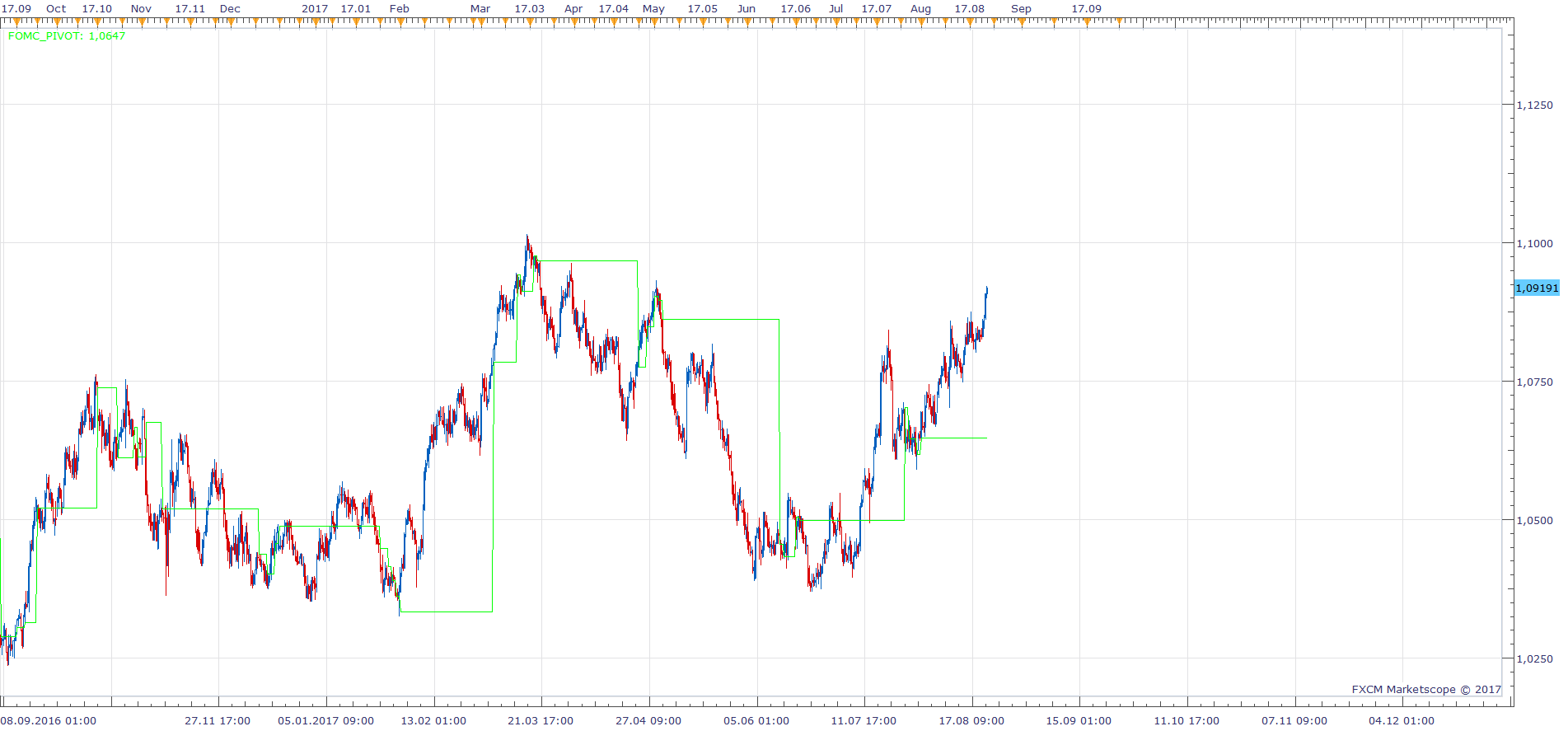
Task: Click the 05.06 01:00 bottom date label
Action: tap(756, 720)
